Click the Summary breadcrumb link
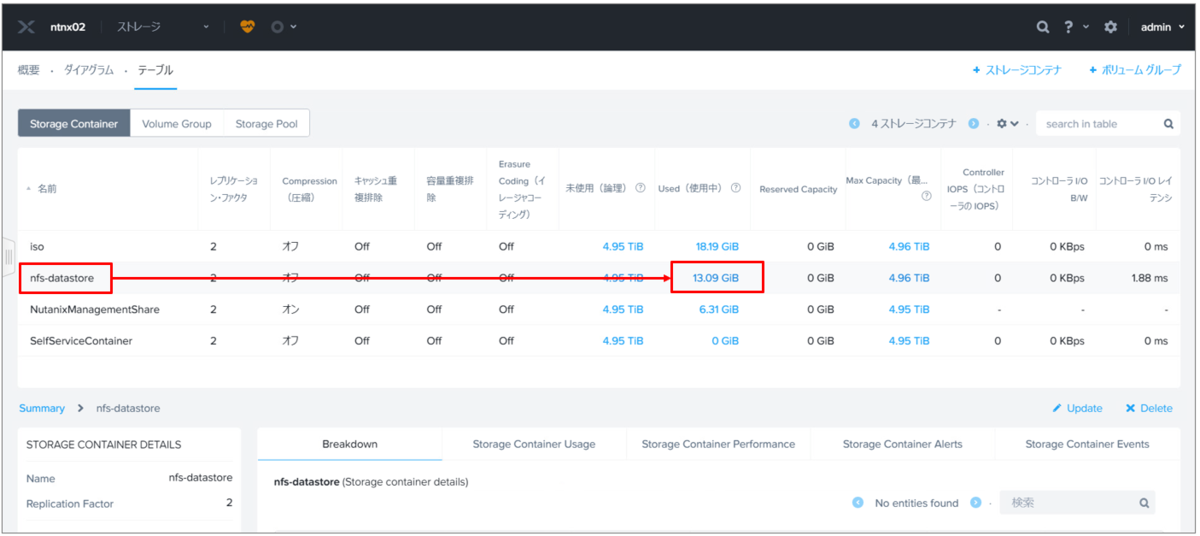 [x=42, y=408]
